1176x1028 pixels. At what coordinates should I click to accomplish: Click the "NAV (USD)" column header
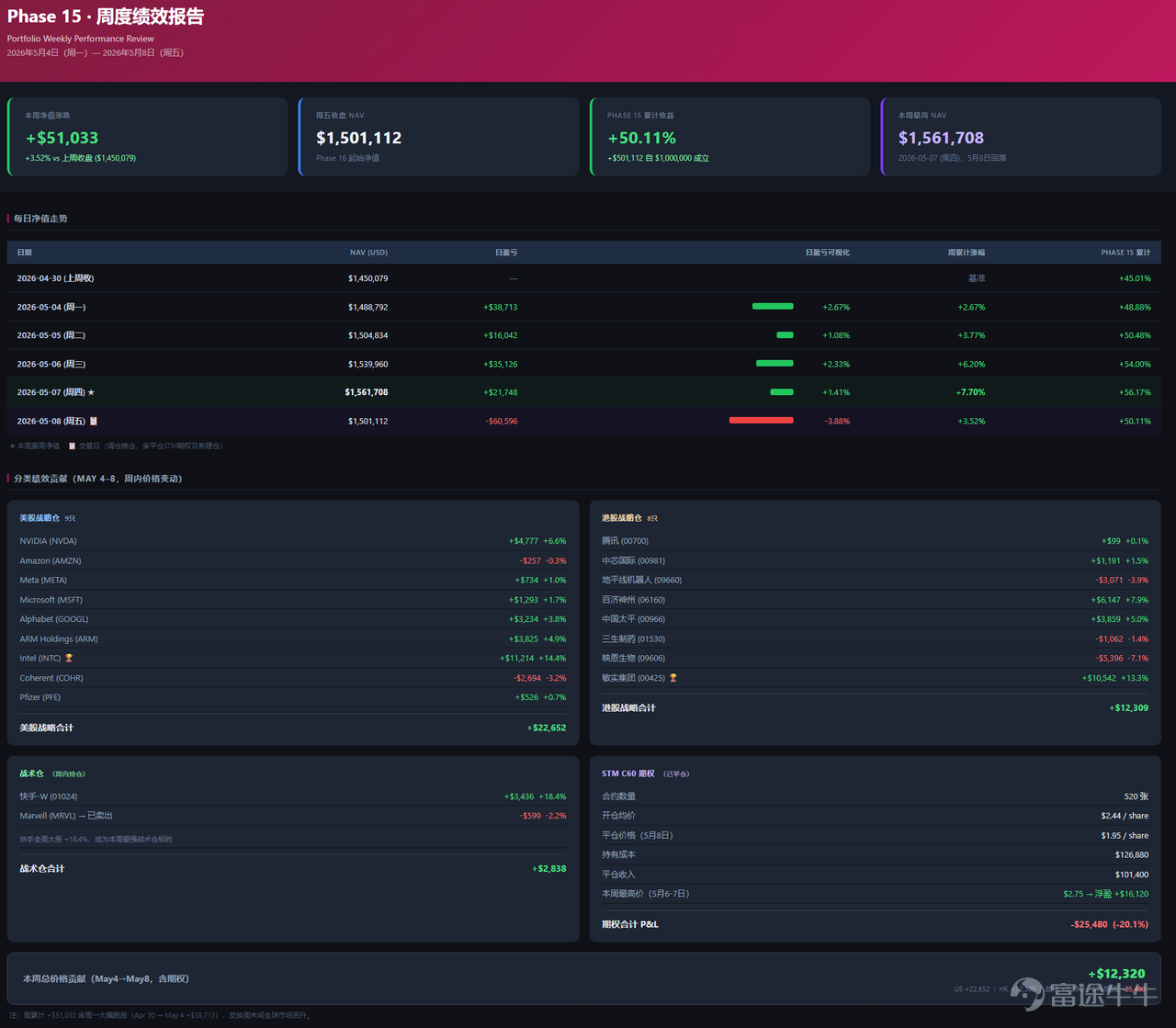tap(368, 253)
